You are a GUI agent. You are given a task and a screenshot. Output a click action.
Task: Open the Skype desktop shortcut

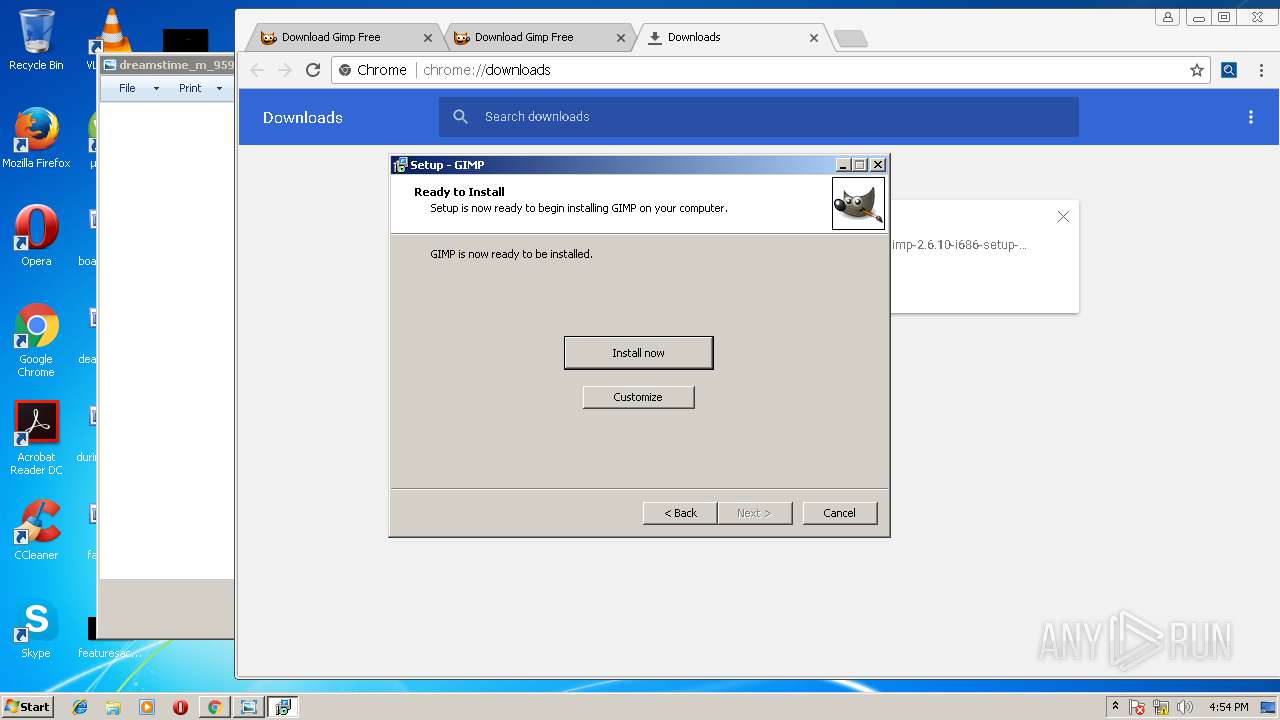pos(36,630)
